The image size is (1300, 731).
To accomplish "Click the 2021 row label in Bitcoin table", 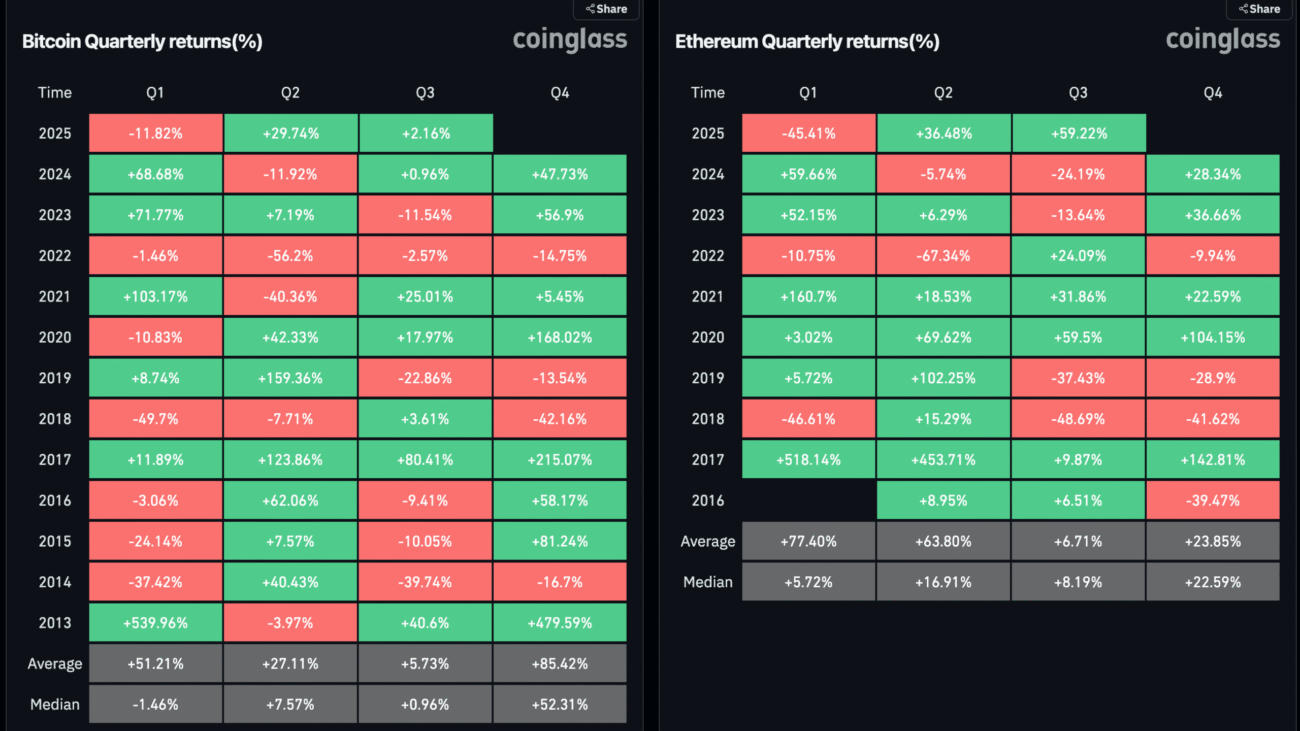I will pos(55,296).
